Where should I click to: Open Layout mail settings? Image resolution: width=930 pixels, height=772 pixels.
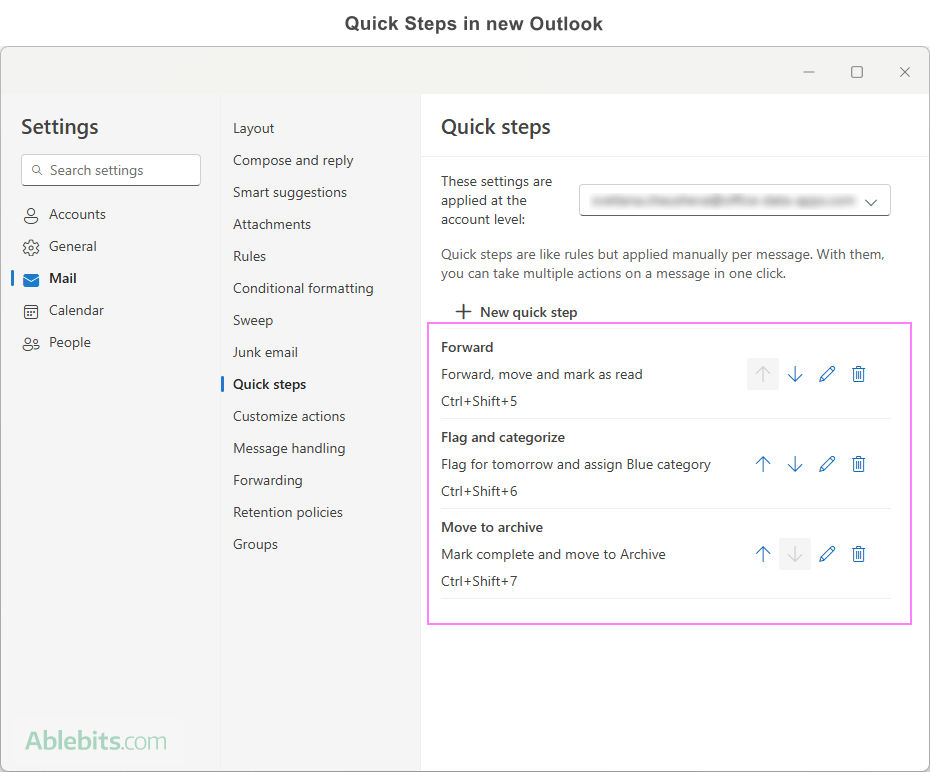pyautogui.click(x=253, y=128)
